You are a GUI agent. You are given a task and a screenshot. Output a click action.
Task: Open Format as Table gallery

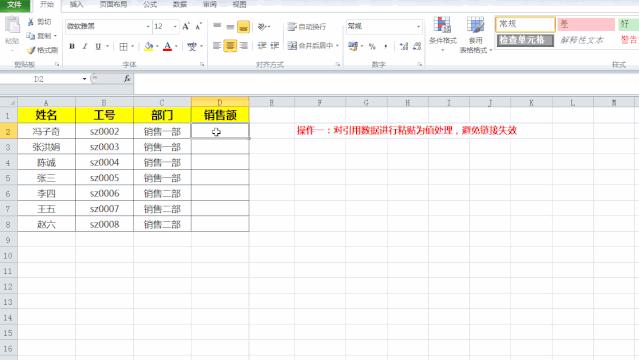coord(476,35)
